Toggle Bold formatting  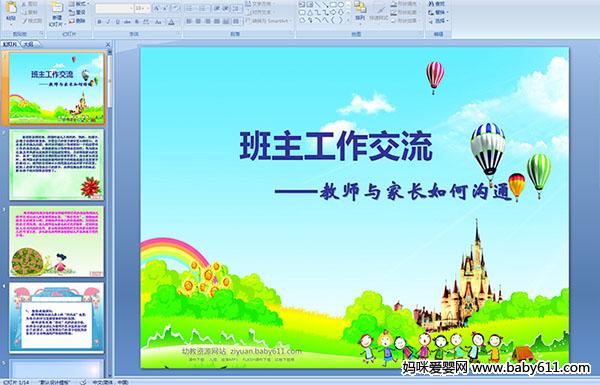pos(99,22)
